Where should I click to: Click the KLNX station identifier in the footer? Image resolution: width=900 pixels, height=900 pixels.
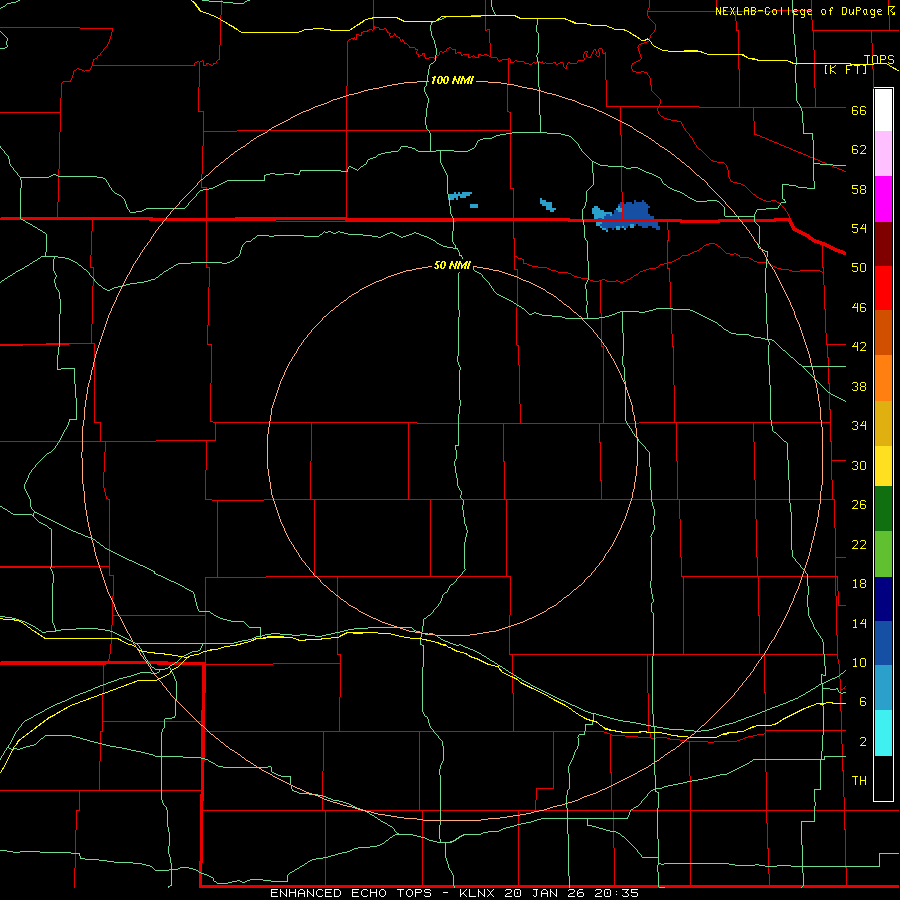[x=479, y=893]
